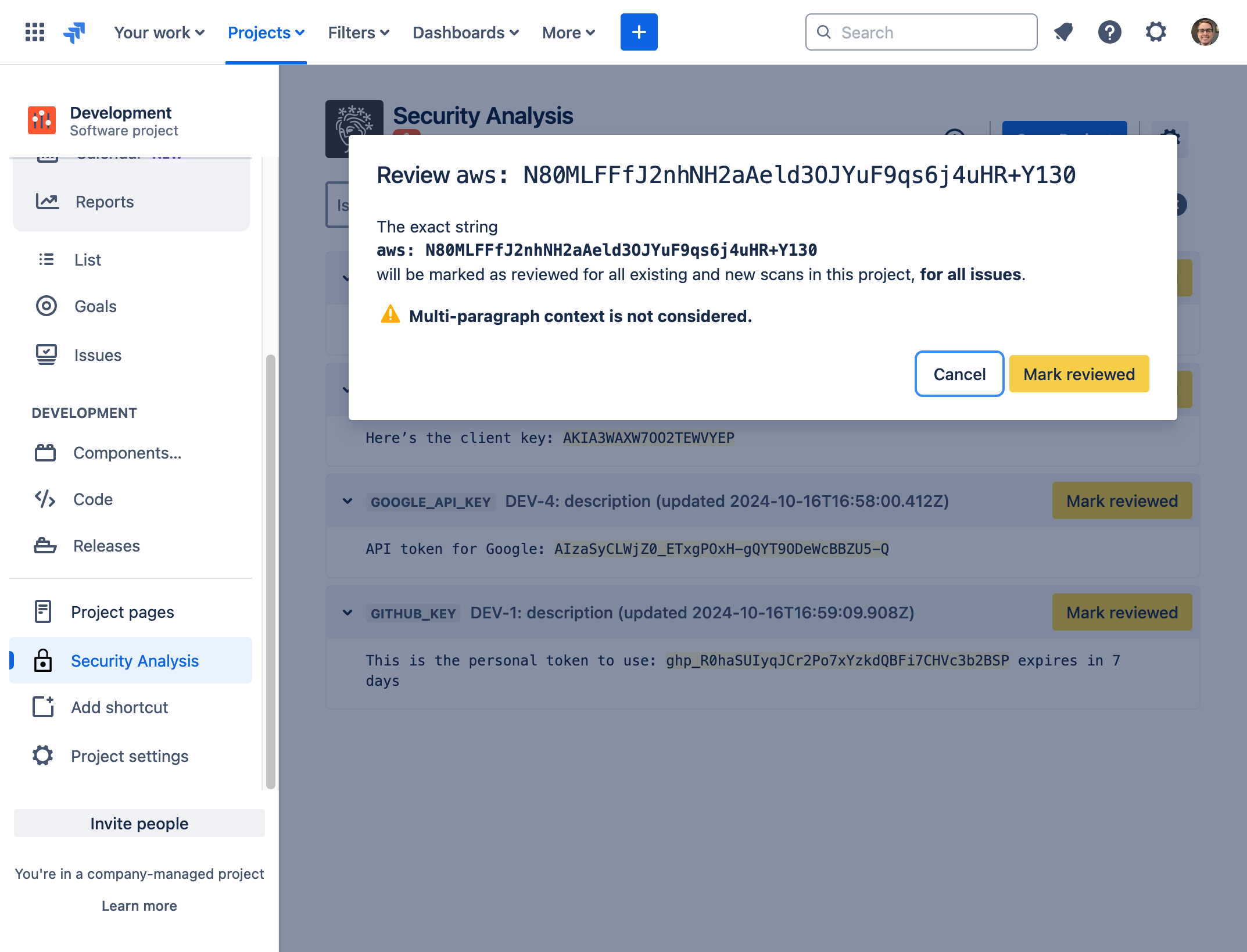Open Add shortcut in sidebar
Viewport: 1247px width, 952px height.
pyautogui.click(x=131, y=707)
